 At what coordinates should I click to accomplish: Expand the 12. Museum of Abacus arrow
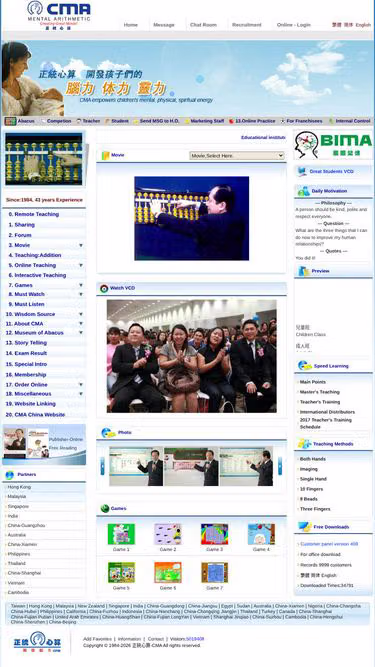[x=81, y=333]
